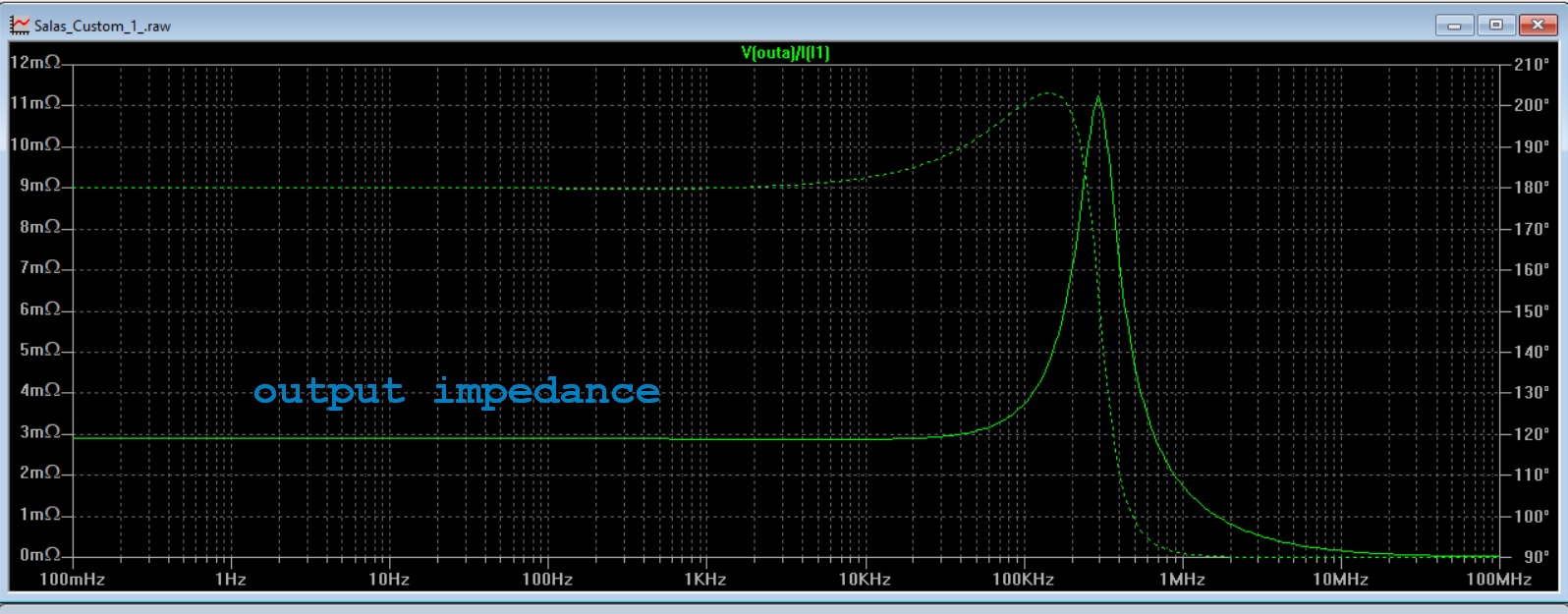Click the 100KHz frequency axis label
Viewport: 1568px width, 614px height.
click(x=1023, y=579)
